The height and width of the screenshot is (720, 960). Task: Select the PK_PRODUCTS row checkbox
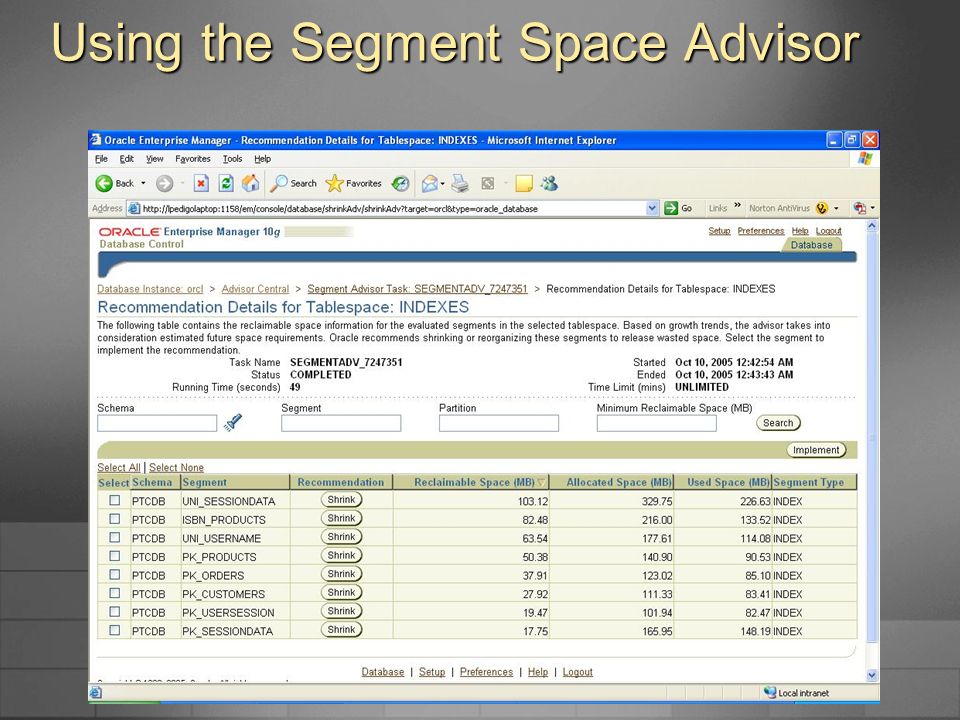pyautogui.click(x=114, y=556)
